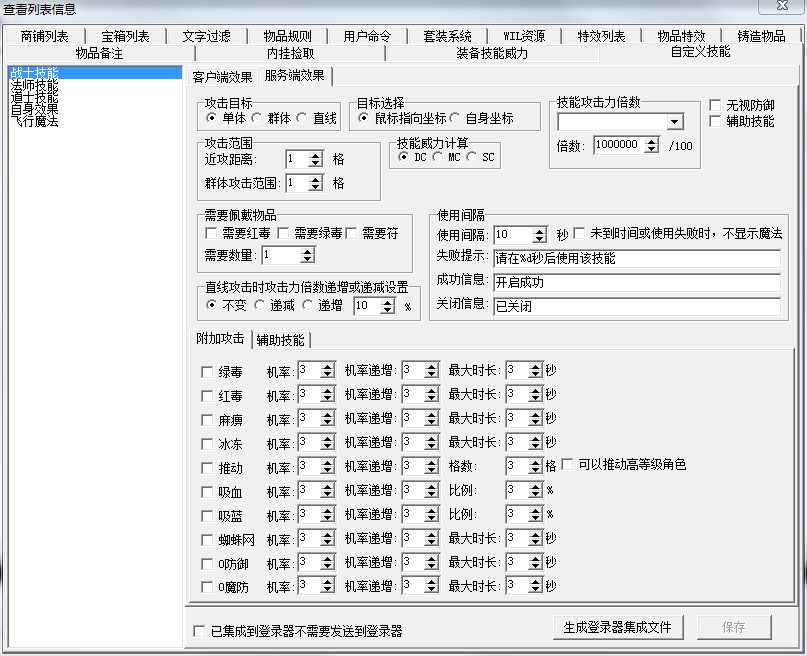Select 飞行魔法 in the skill list
The height and width of the screenshot is (656, 807).
[34, 121]
